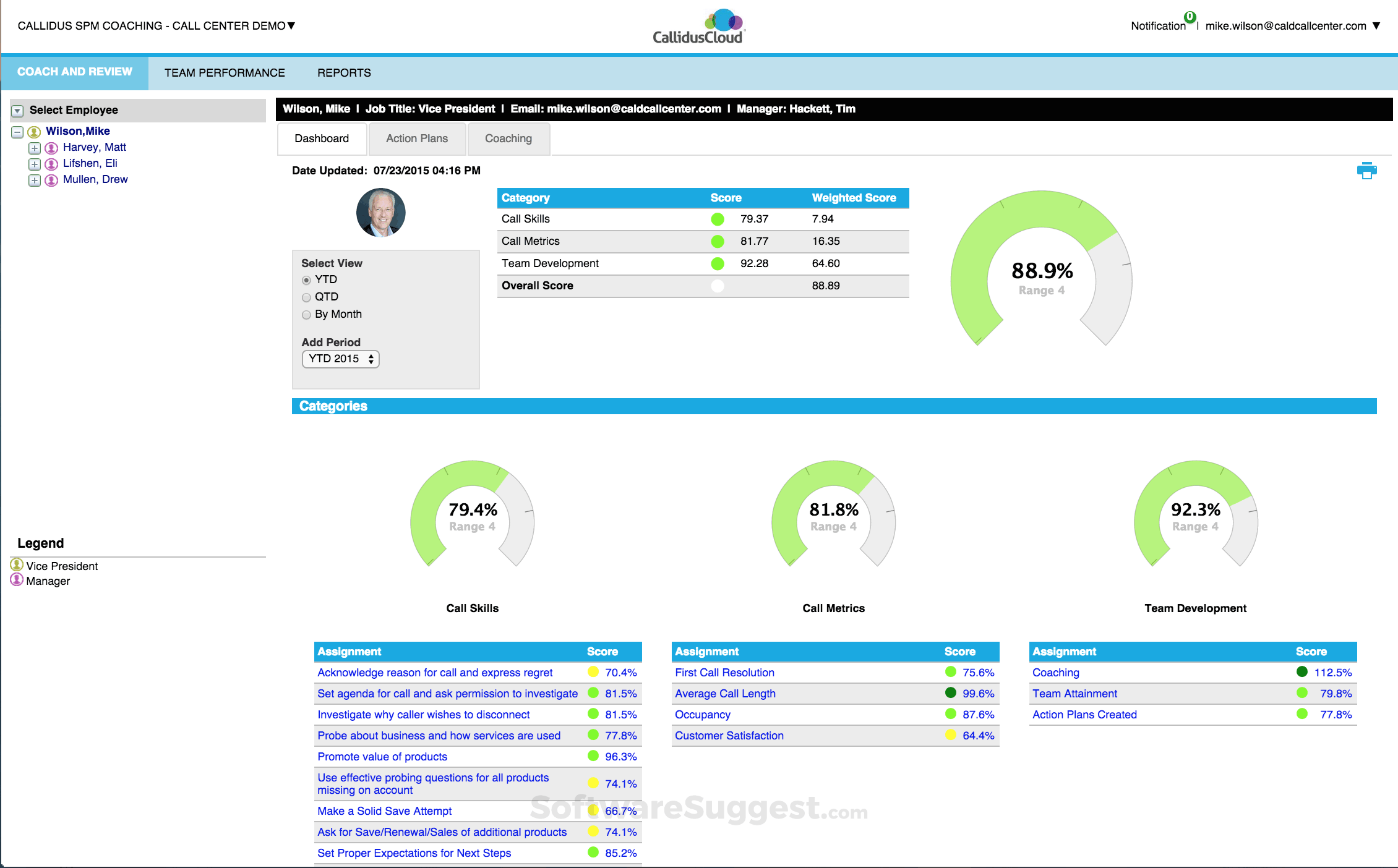Click the person icon next to Wilson, Mike
This screenshot has height=868, width=1398.
[x=34, y=131]
